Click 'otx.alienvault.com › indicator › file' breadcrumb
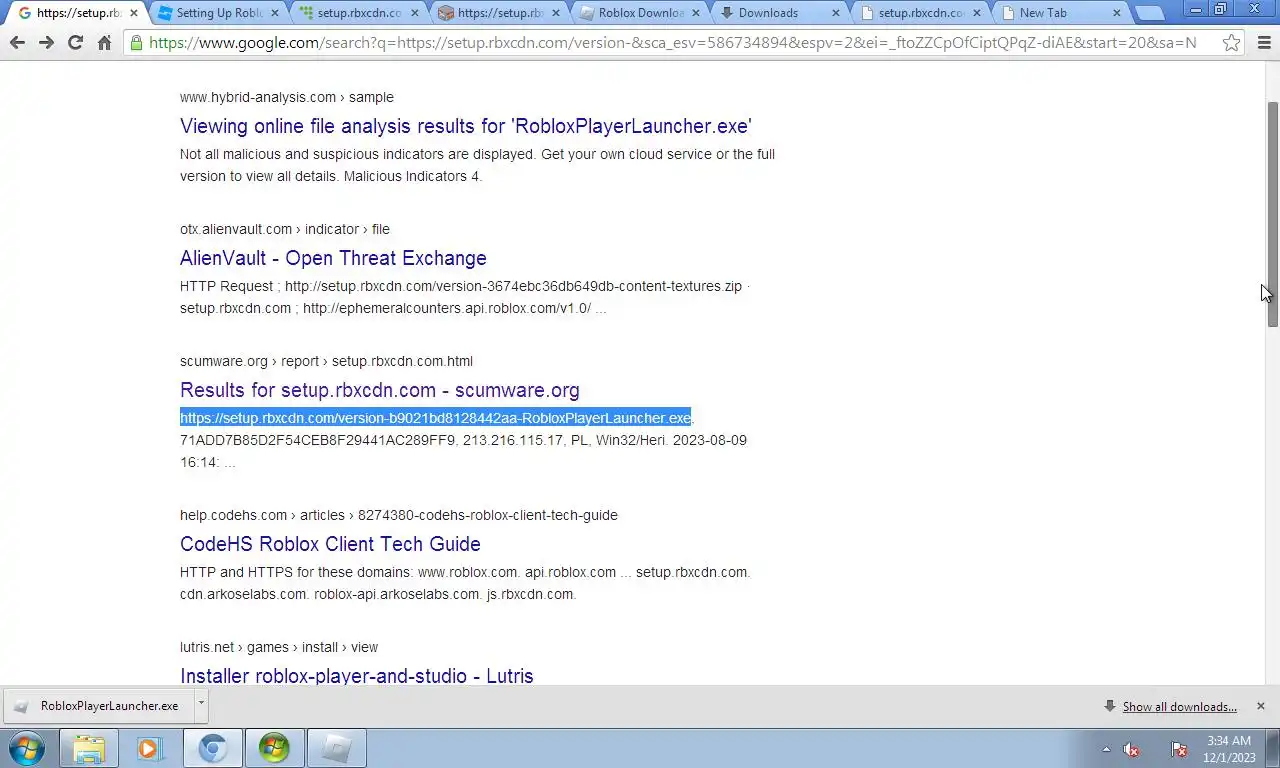 click(285, 229)
